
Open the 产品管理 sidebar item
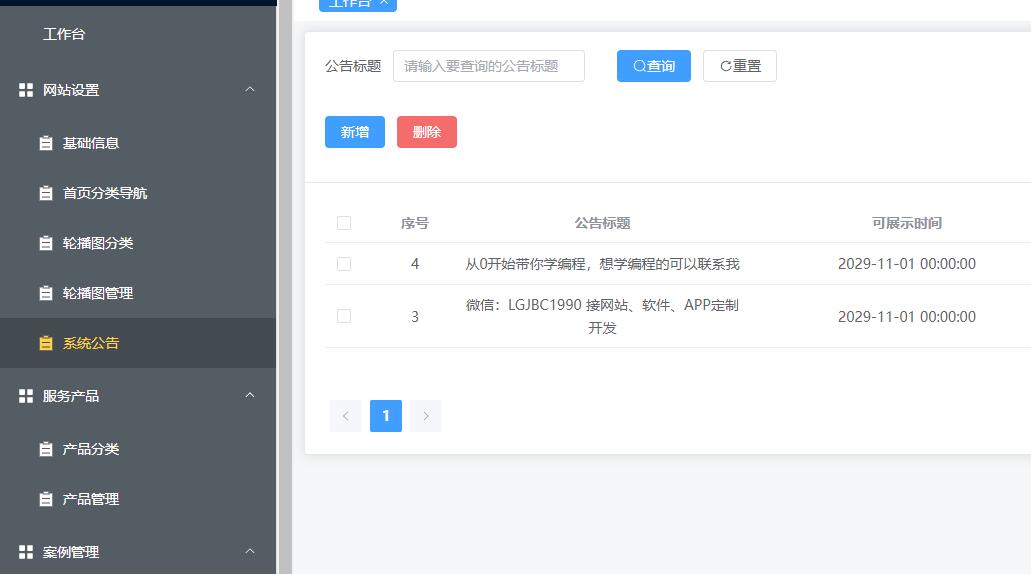click(90, 499)
